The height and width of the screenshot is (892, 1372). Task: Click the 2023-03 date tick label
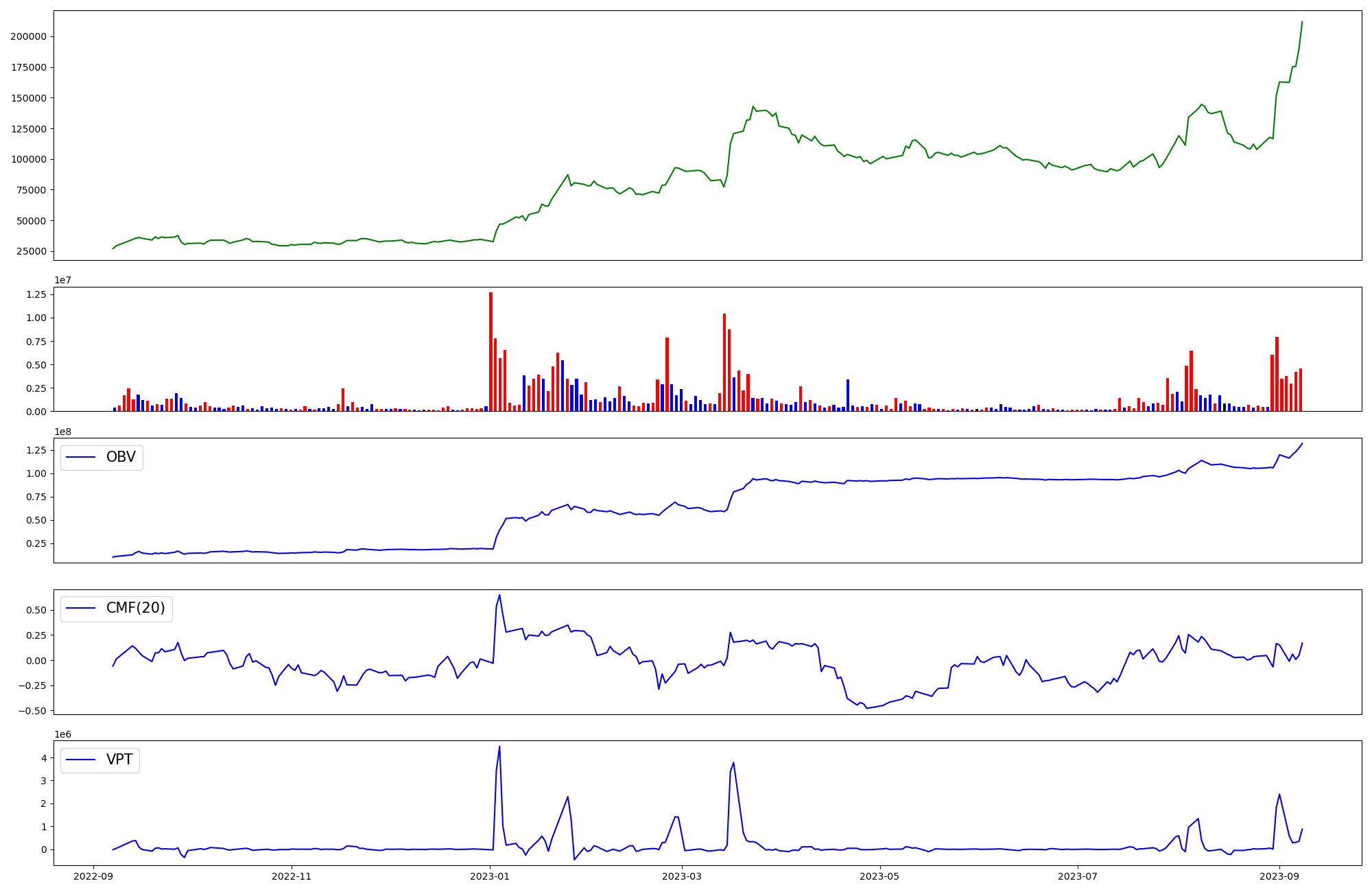(x=682, y=876)
